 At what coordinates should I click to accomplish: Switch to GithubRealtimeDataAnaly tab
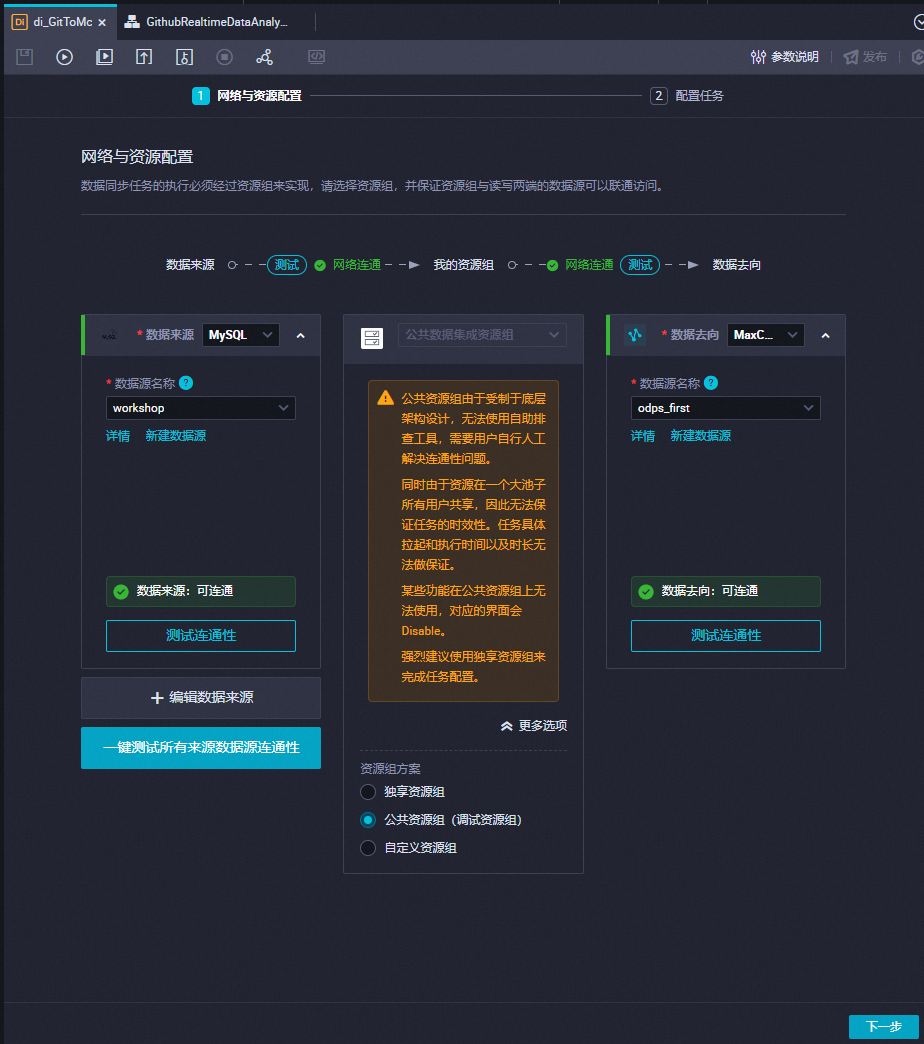click(x=207, y=22)
